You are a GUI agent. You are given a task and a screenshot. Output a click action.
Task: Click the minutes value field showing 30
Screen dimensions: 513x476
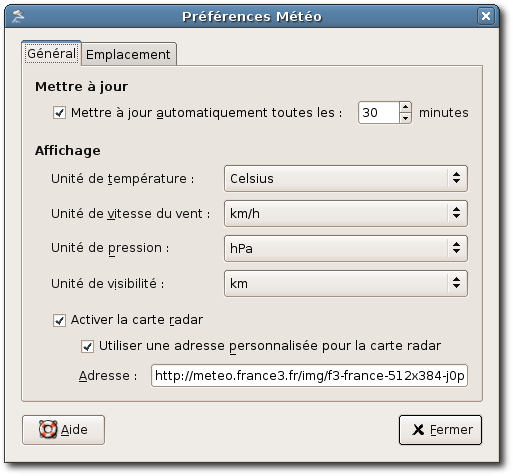tap(378, 113)
